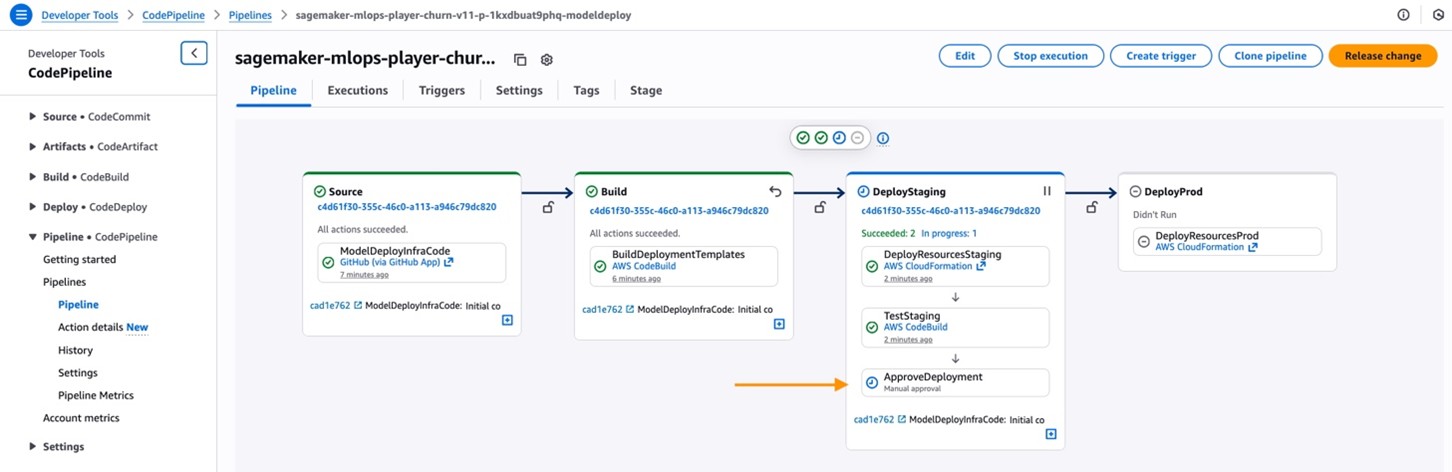Open Getting started in sidebar

tap(79, 259)
